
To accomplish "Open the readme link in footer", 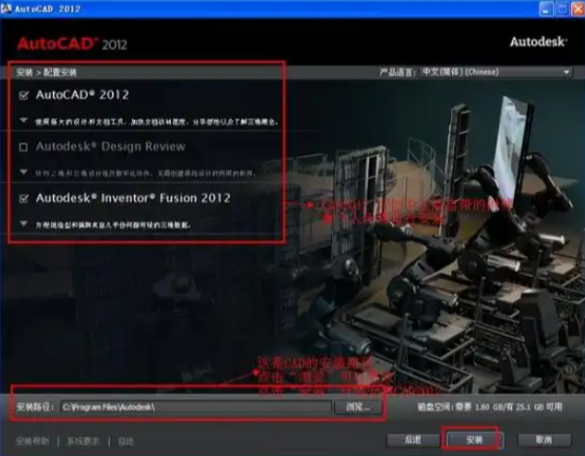I will (126, 441).
